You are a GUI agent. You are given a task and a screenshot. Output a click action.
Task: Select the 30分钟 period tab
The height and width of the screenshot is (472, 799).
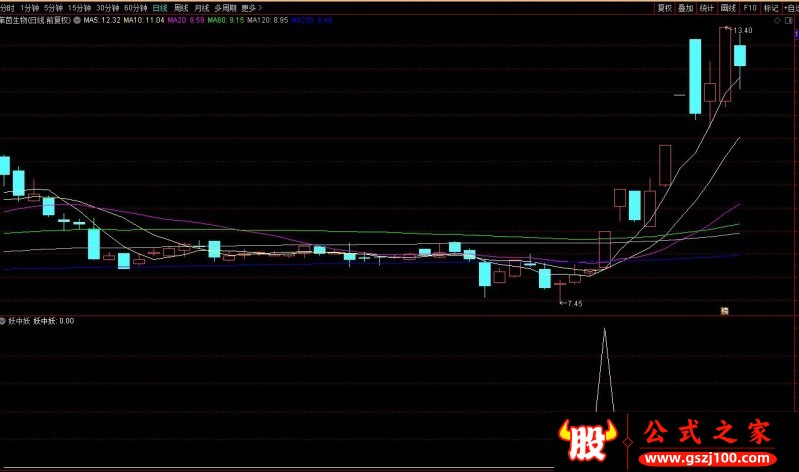coord(108,8)
